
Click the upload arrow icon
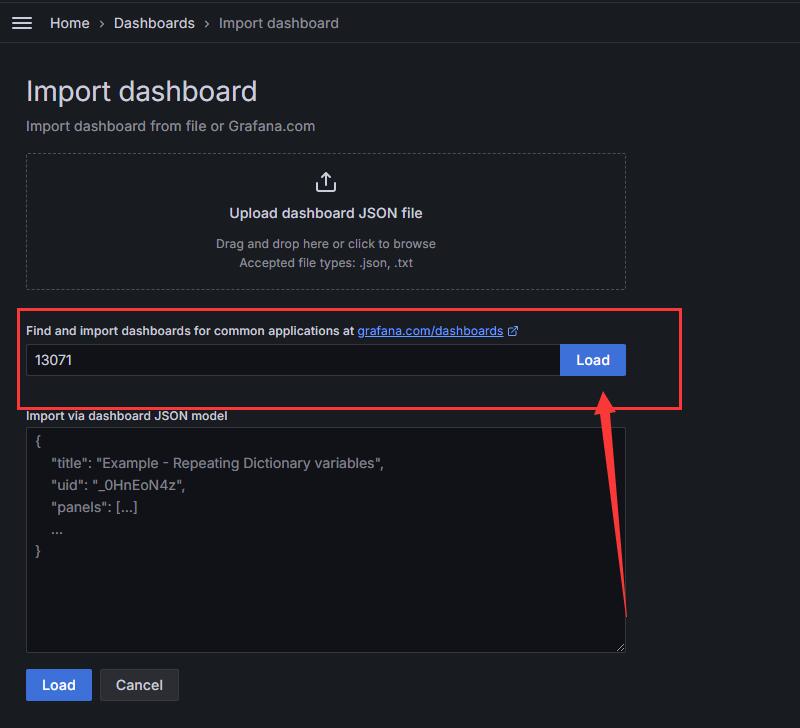(x=326, y=182)
